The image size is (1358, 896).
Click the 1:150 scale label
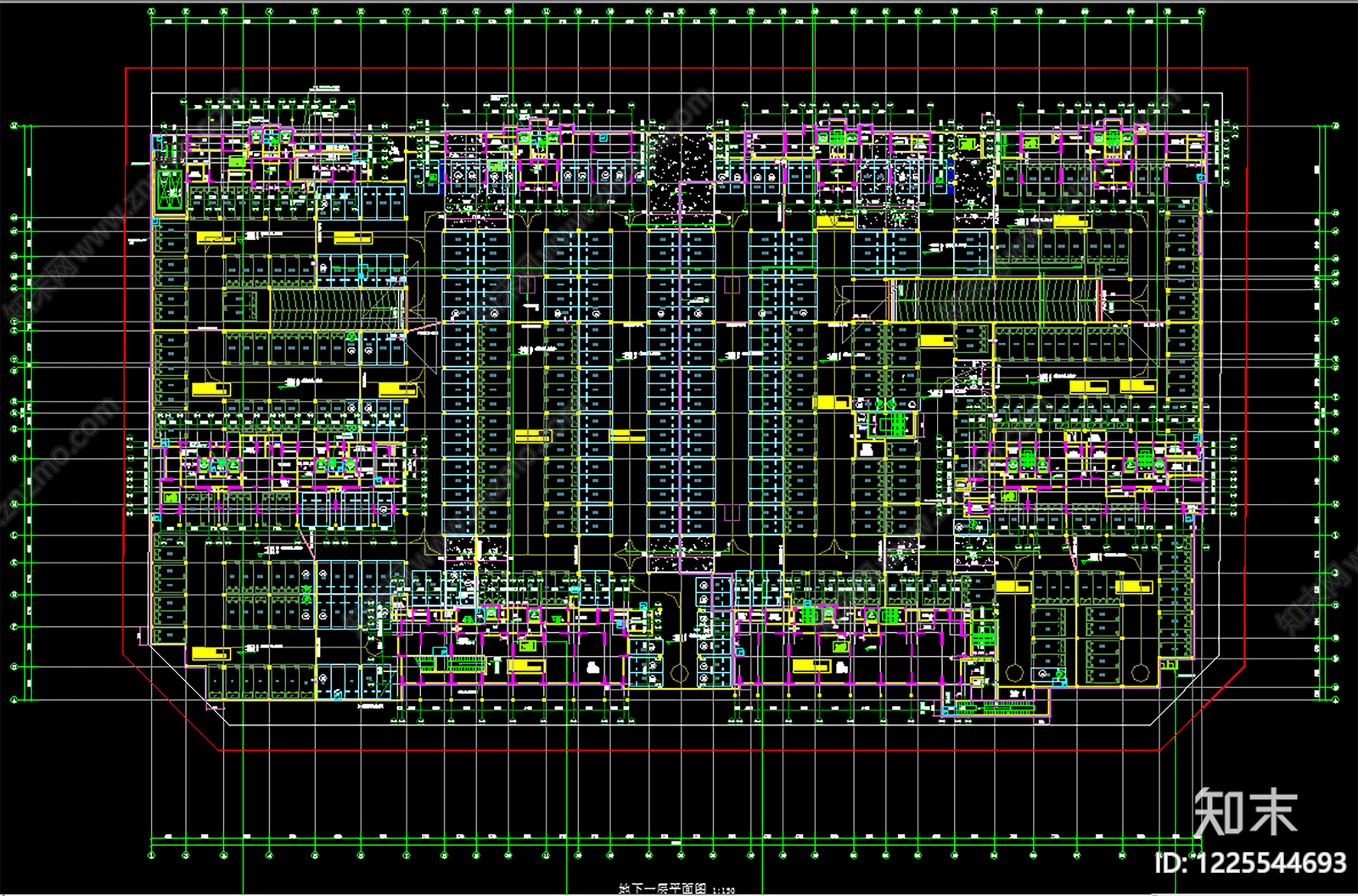coord(723,890)
